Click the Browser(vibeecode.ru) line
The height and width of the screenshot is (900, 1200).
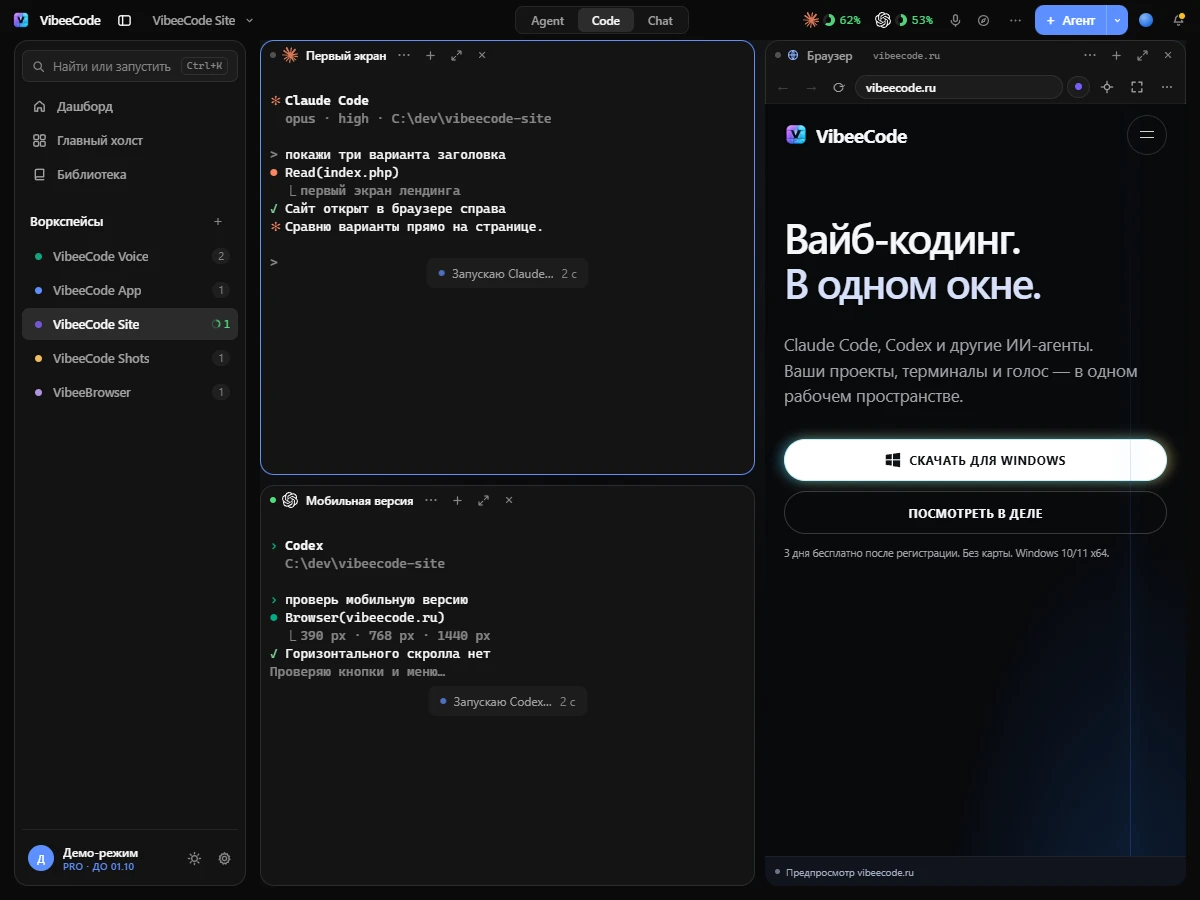(x=365, y=618)
